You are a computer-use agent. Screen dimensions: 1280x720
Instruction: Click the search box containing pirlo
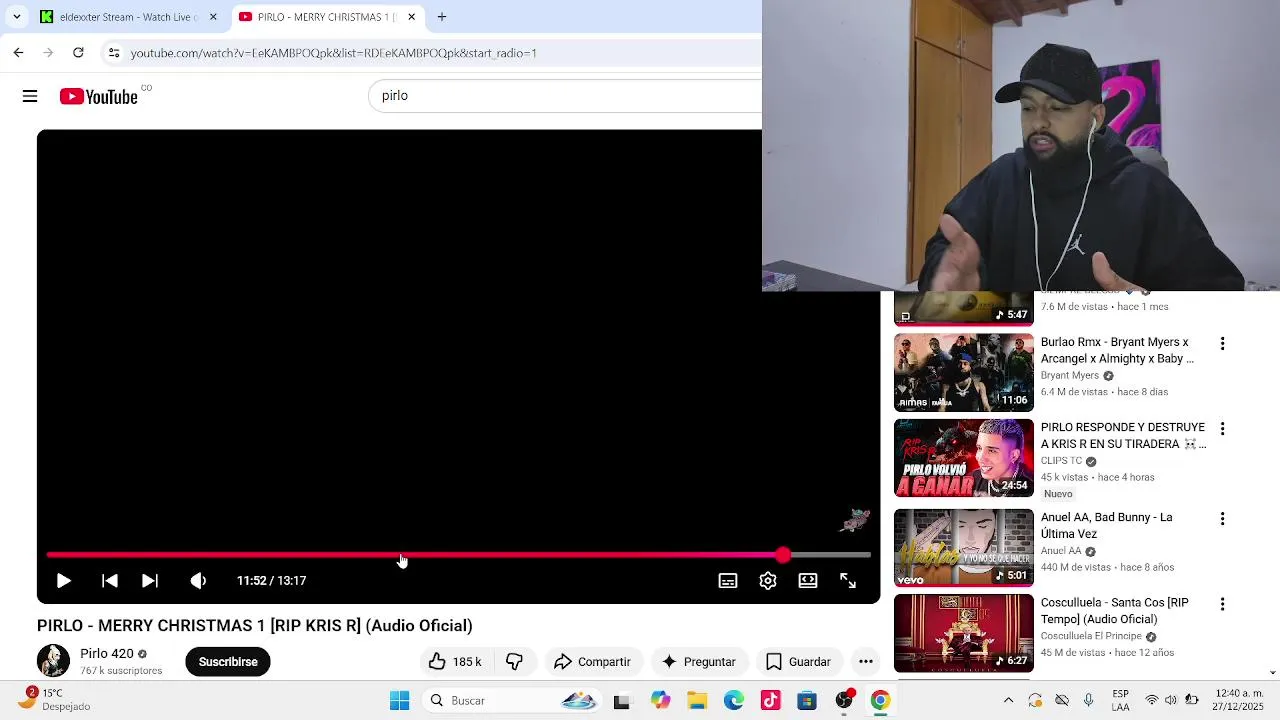(x=565, y=96)
